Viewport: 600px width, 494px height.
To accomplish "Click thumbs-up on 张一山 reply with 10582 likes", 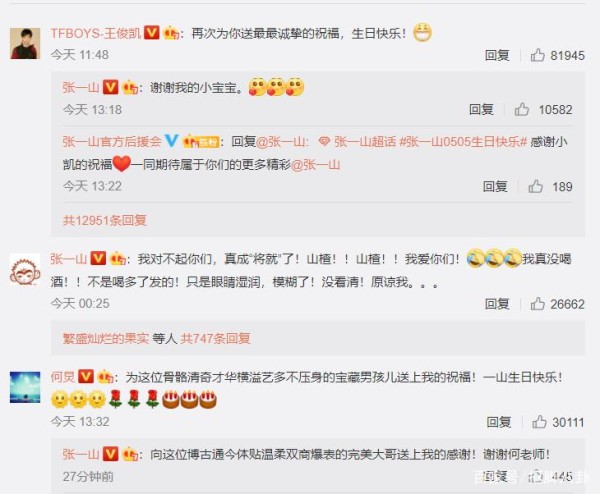I will pos(522,109).
